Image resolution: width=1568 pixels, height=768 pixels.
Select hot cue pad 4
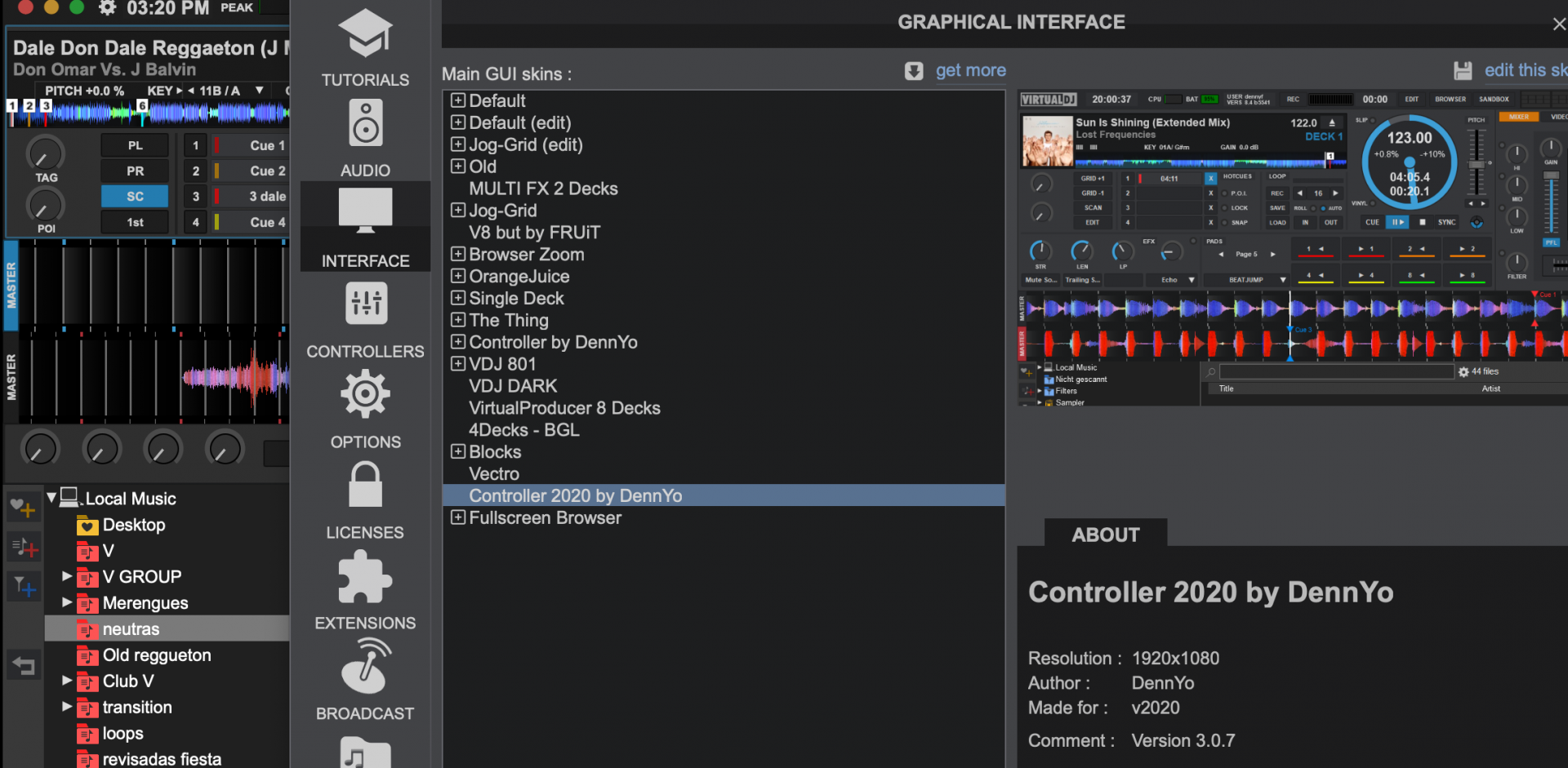coord(195,222)
